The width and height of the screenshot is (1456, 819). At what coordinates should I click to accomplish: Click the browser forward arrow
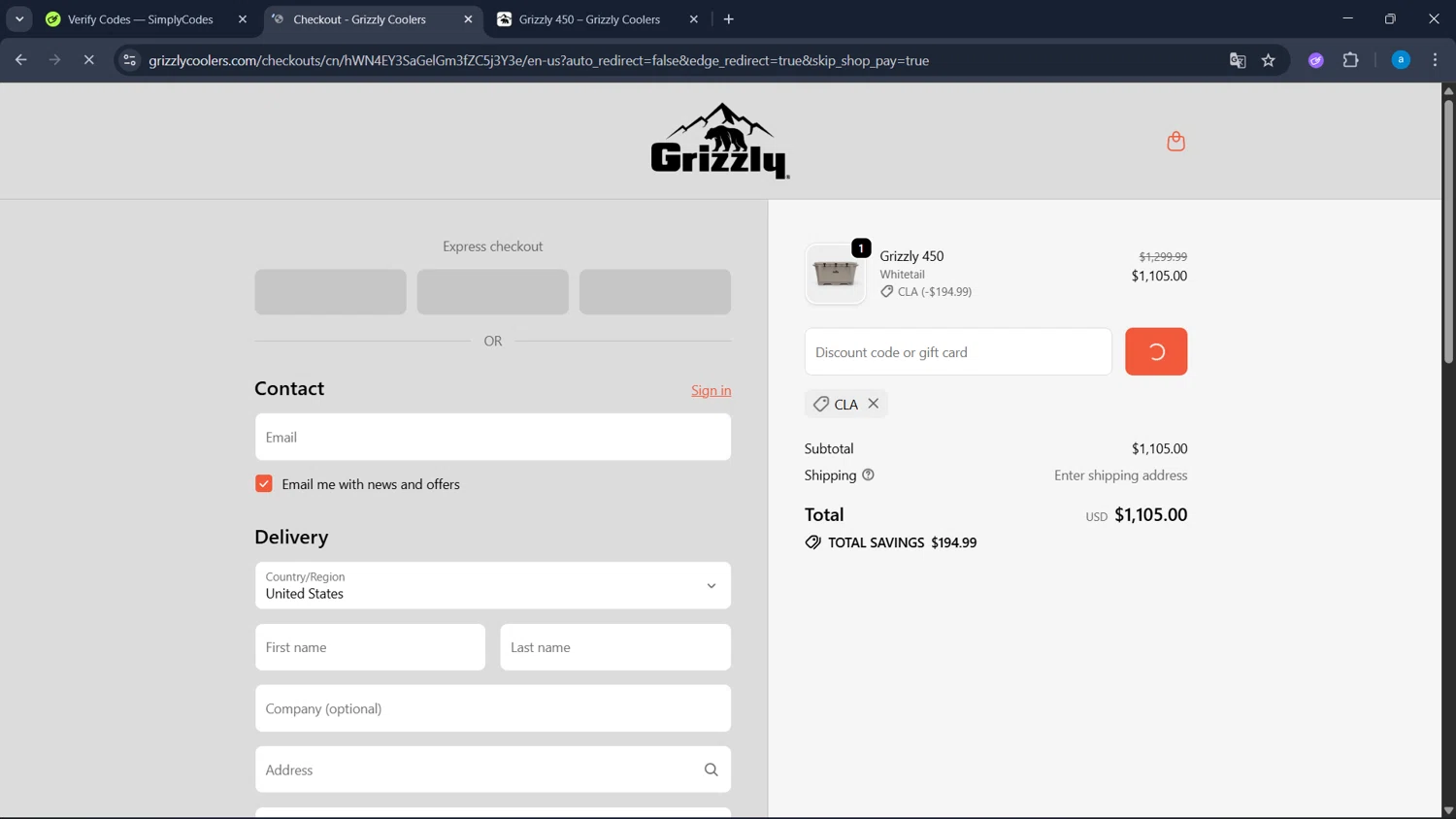pos(54,60)
